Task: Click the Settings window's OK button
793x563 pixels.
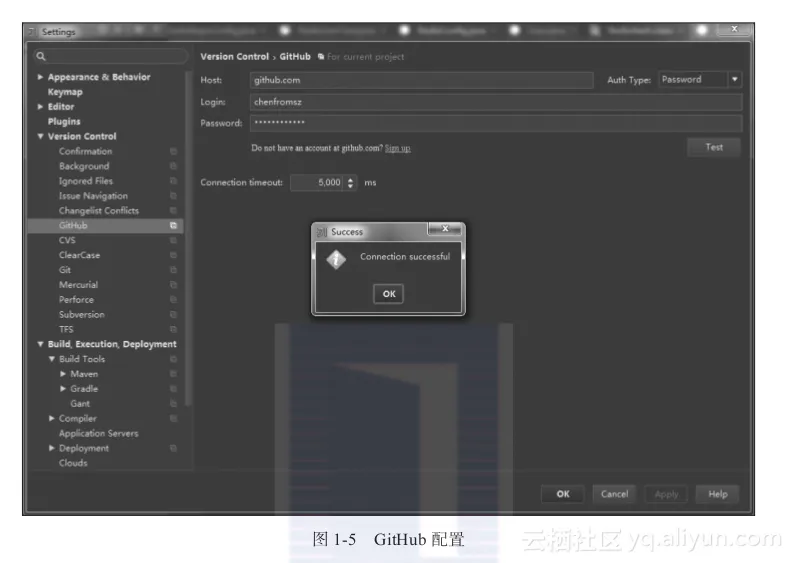Action: point(562,494)
